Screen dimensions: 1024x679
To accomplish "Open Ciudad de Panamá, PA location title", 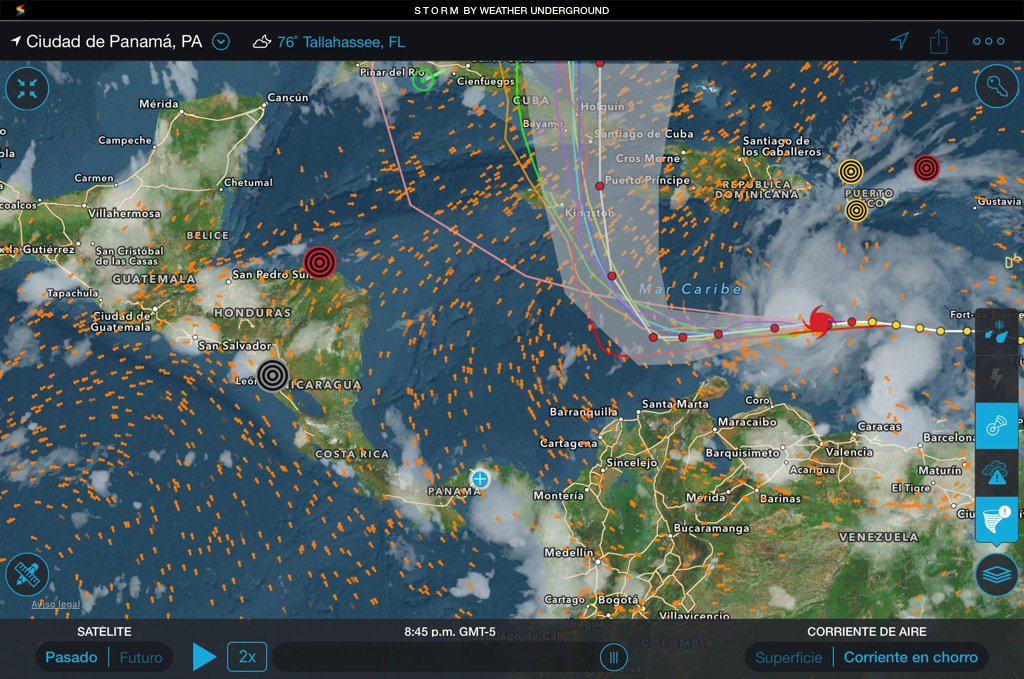I will pyautogui.click(x=114, y=42).
